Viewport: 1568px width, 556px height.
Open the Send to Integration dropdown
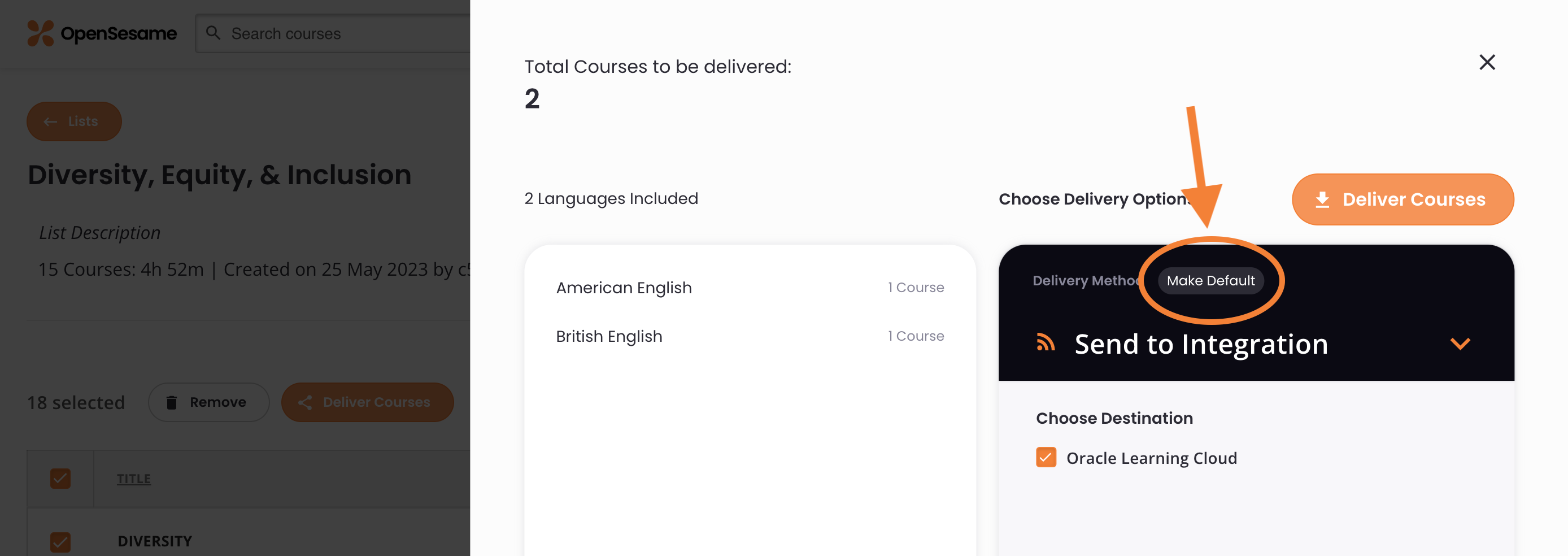coord(1256,344)
